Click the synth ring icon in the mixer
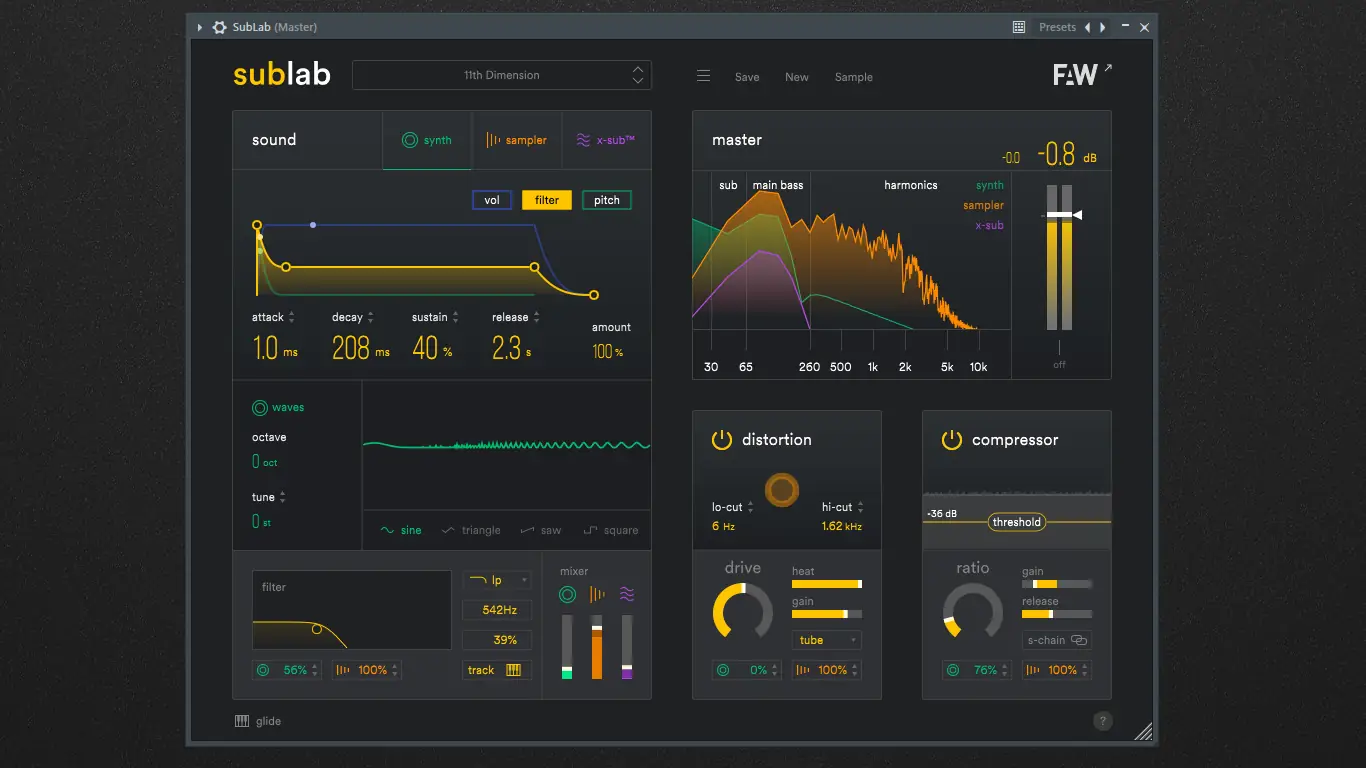1366x768 pixels. [x=568, y=594]
